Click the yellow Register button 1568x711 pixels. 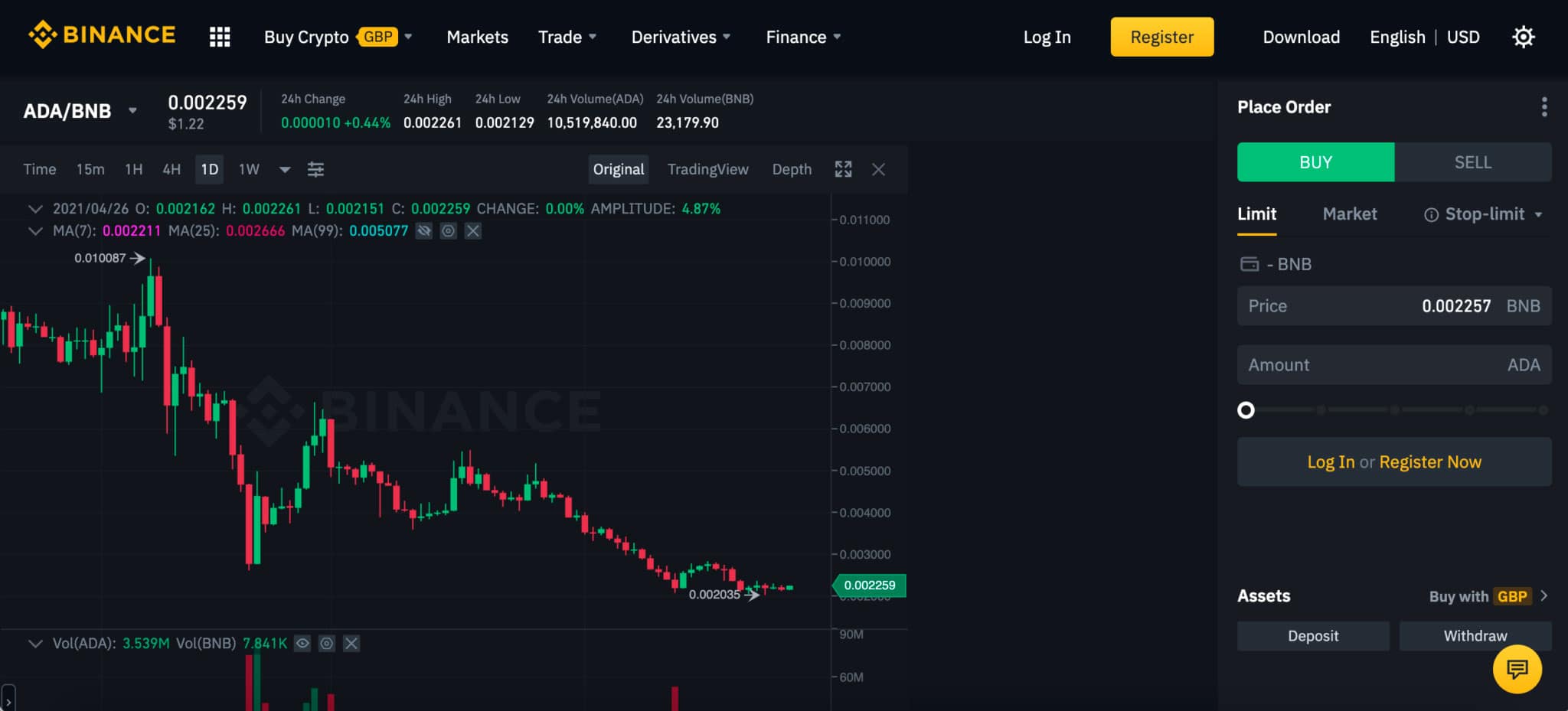pyautogui.click(x=1161, y=37)
